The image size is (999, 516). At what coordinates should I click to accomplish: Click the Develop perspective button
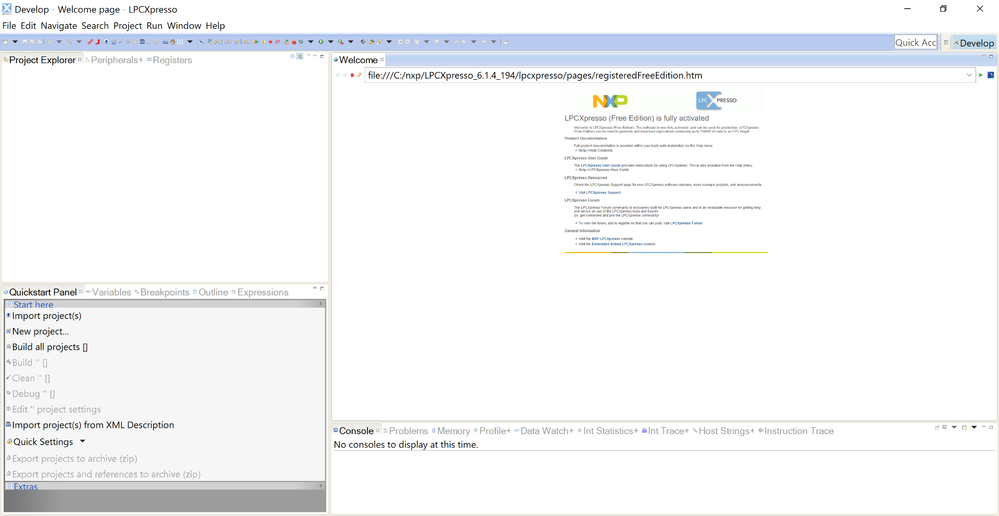pyautogui.click(x=974, y=43)
